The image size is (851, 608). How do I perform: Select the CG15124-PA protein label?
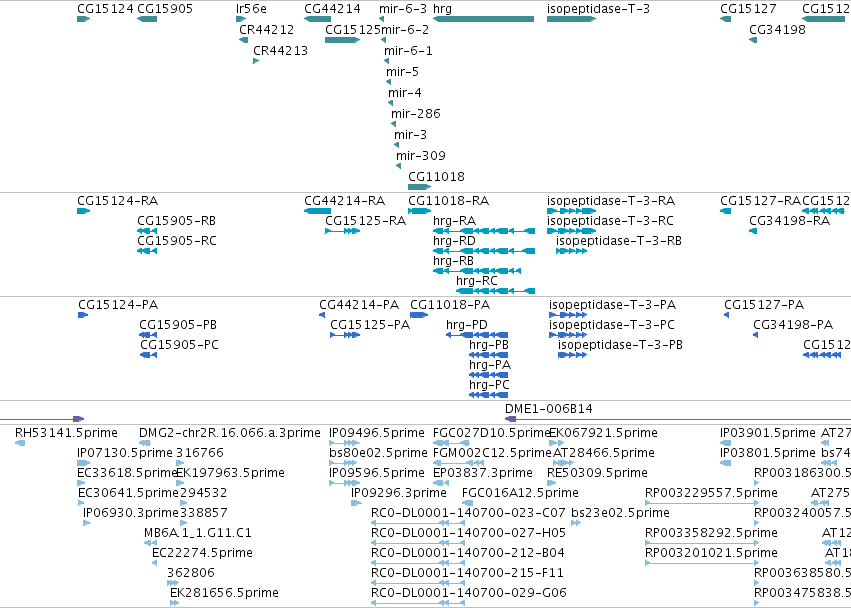(118, 305)
